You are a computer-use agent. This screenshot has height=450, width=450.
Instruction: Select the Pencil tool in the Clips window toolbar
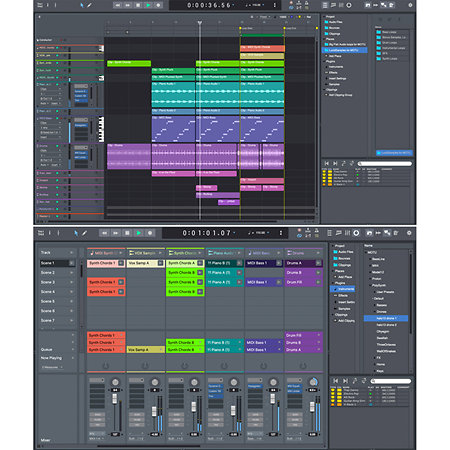click(x=84, y=233)
